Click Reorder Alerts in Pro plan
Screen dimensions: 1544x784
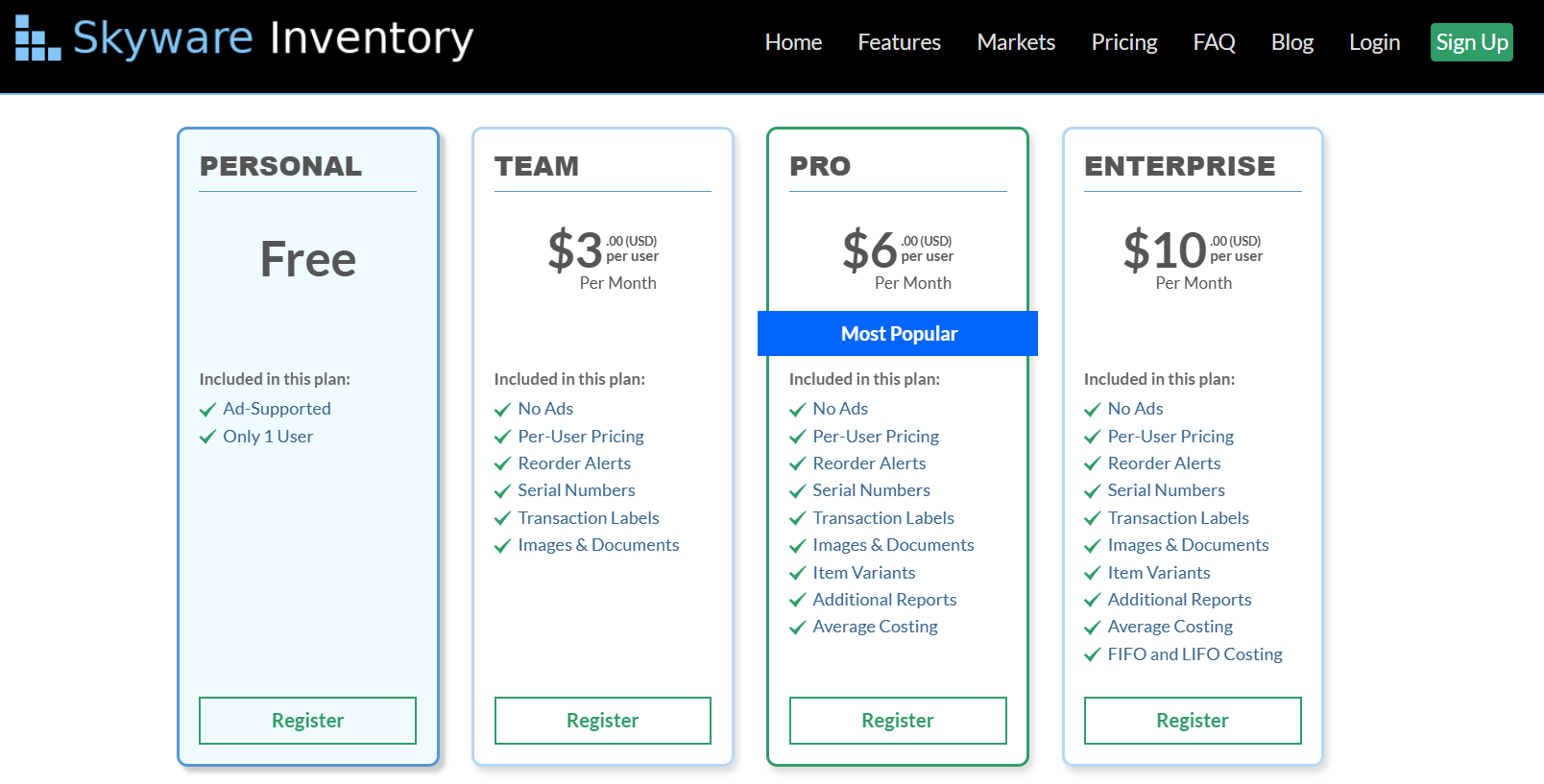(869, 463)
